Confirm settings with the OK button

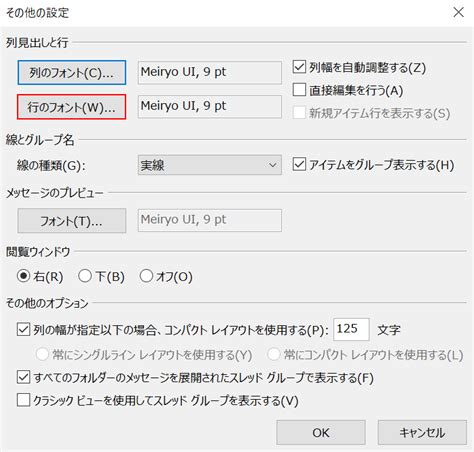[321, 432]
